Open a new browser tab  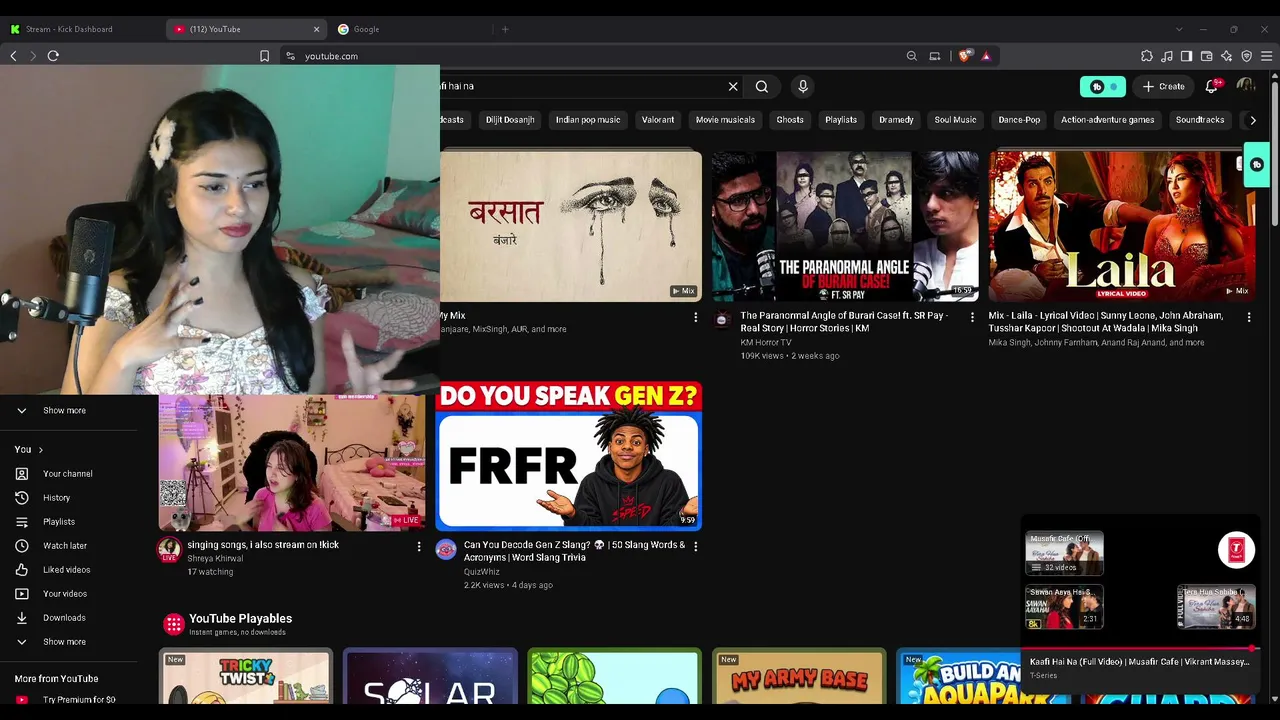point(505,29)
